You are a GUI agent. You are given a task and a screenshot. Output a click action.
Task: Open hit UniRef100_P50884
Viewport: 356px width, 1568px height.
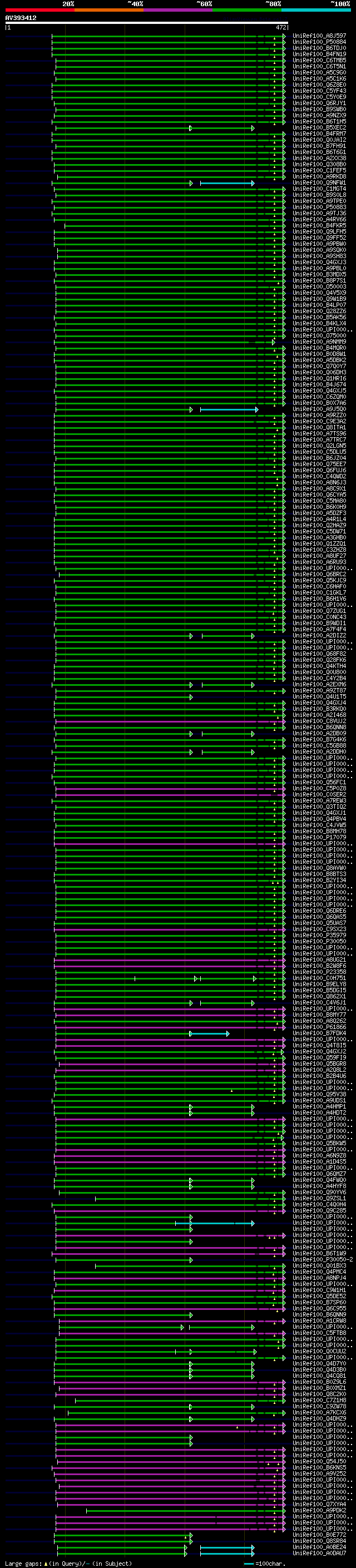point(319,42)
